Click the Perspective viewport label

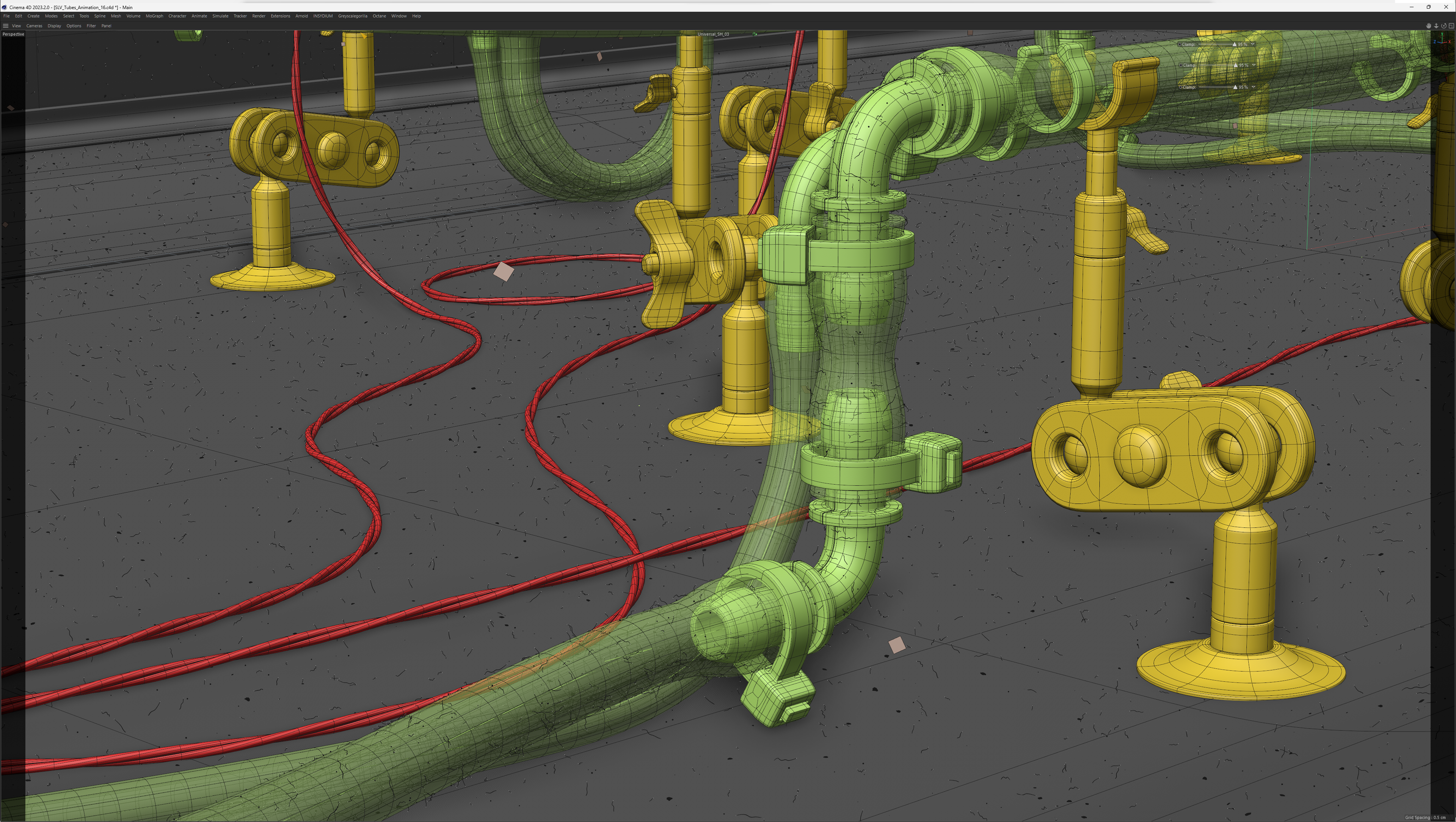[13, 35]
